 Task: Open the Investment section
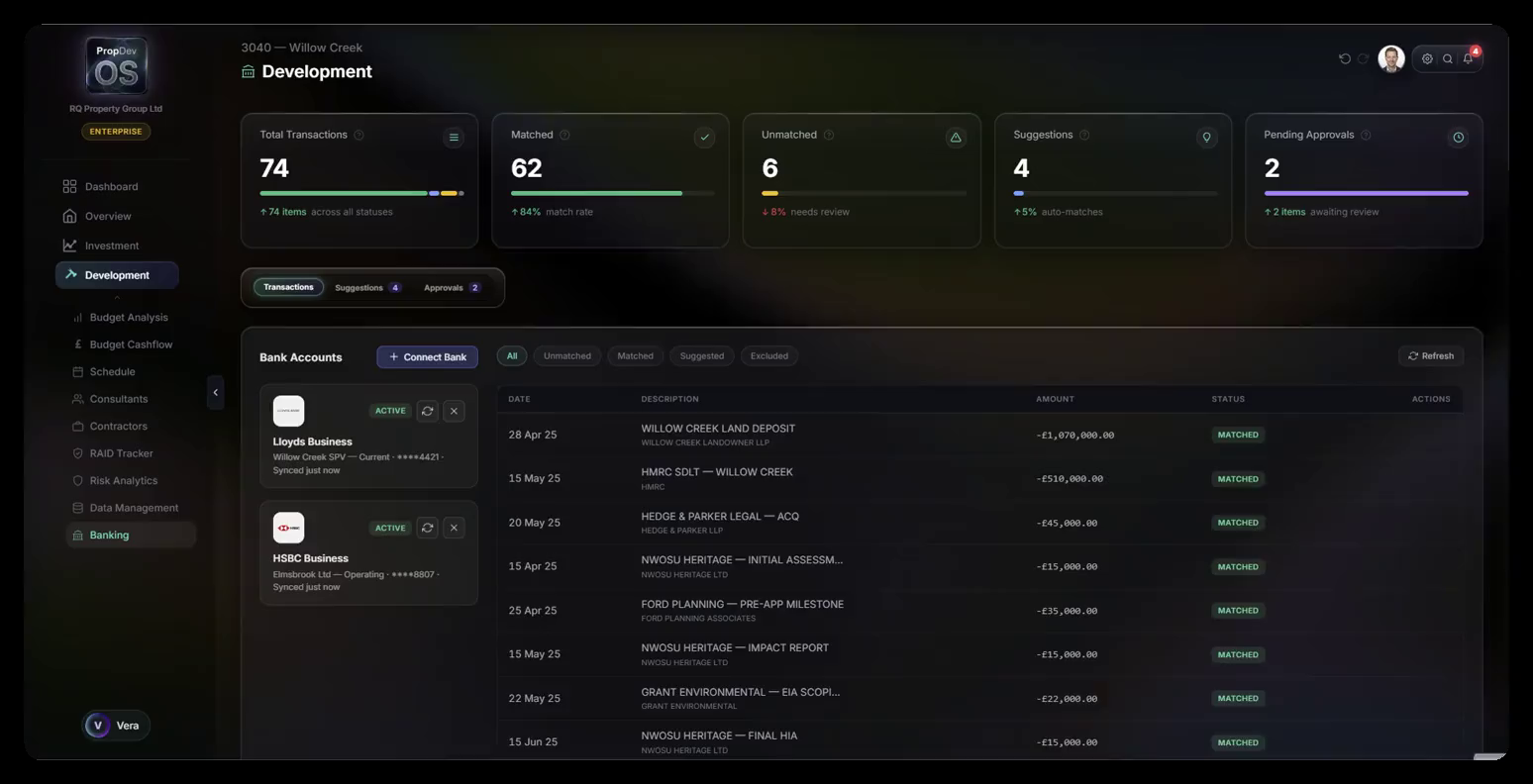tap(101, 245)
